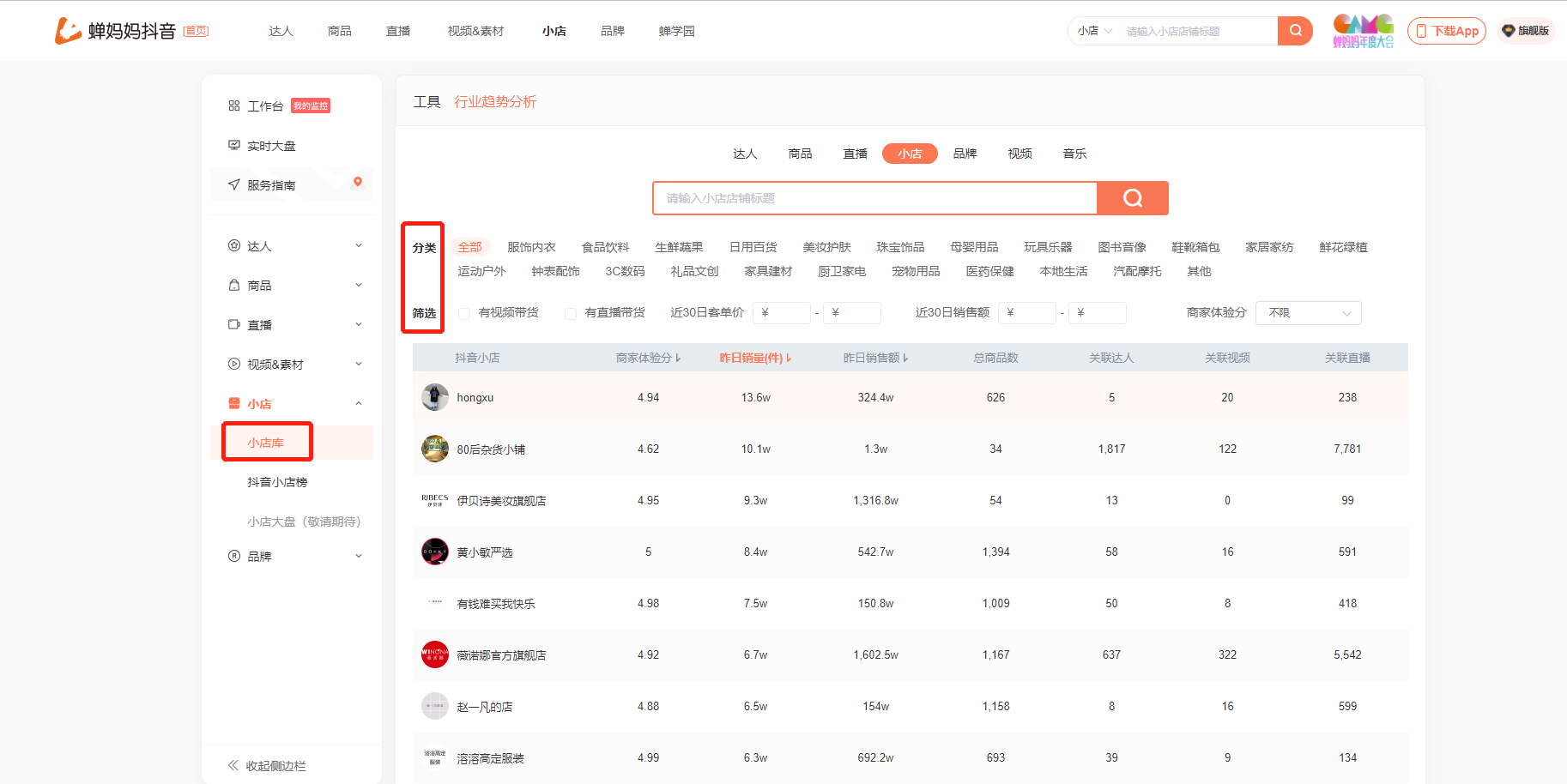Click the main 小店店铺标题 search input
This screenshot has height=784, width=1567.
click(874, 198)
